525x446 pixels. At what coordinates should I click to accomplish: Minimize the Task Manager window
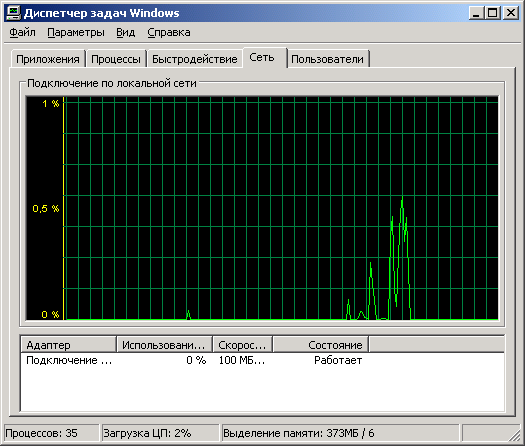tap(476, 13)
